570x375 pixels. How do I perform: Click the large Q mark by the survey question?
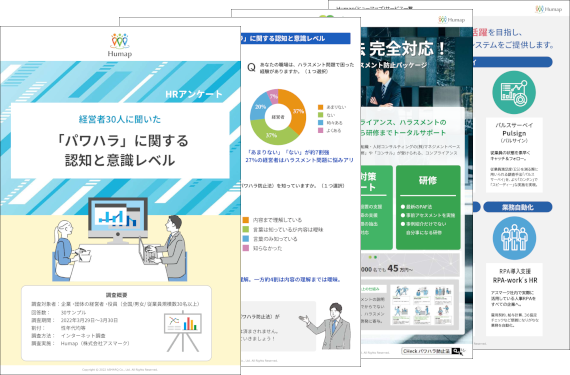click(251, 68)
